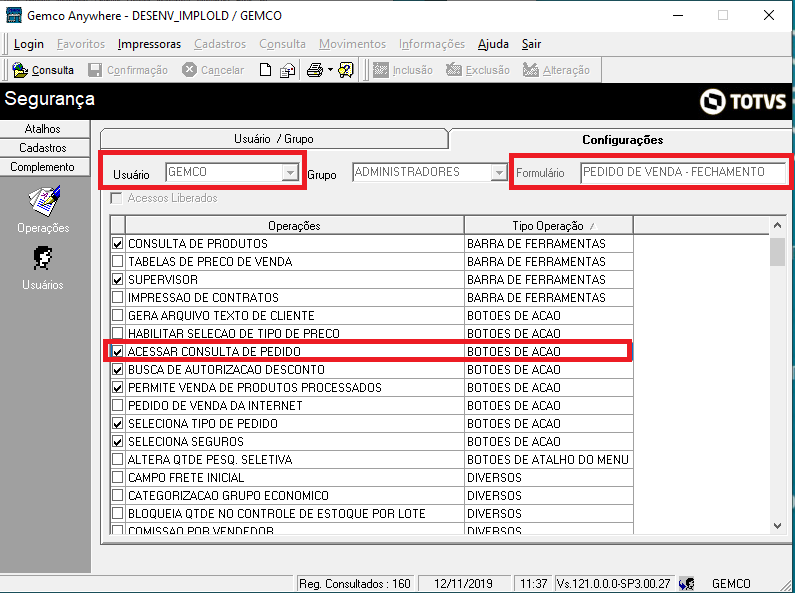Check TABELAS DE PRECO DE VENDA checkbox
Screen dimensions: 795x593
118,262
